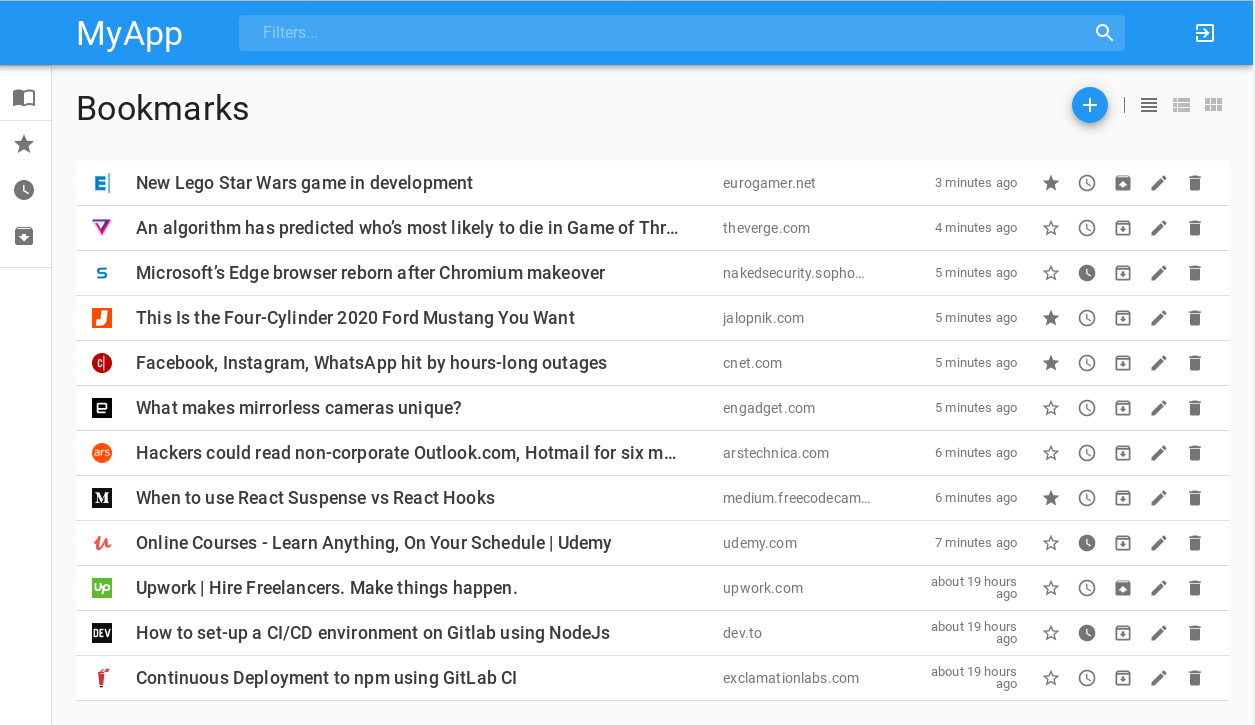Open 'When to use React Suspense vs React Hooks'
The width and height of the screenshot is (1255, 725).
315,498
